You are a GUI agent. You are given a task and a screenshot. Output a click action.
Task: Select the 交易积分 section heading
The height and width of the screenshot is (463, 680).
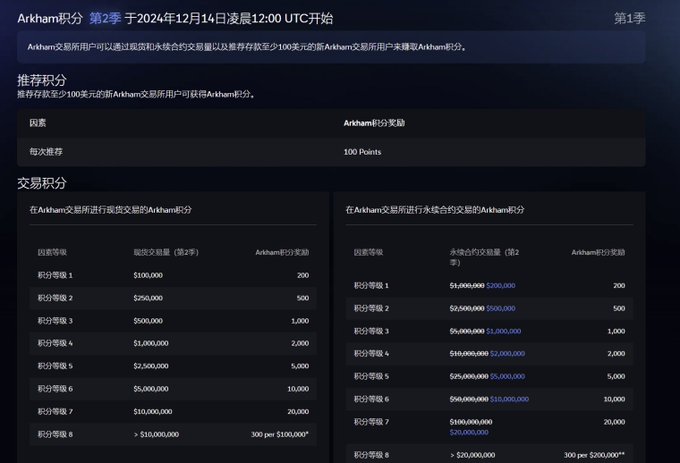pos(42,183)
